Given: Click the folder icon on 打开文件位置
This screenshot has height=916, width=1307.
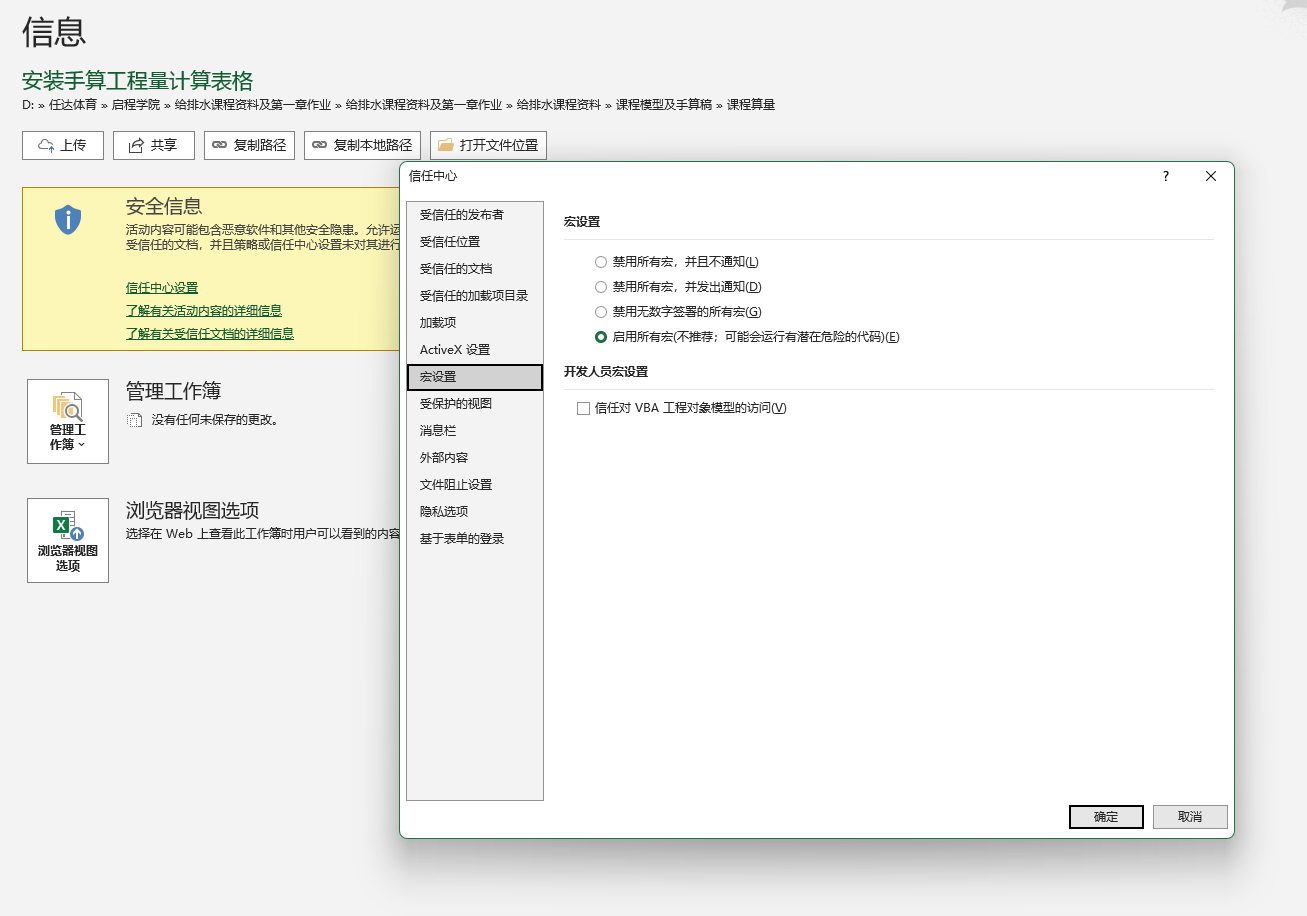Looking at the screenshot, I should click(446, 146).
